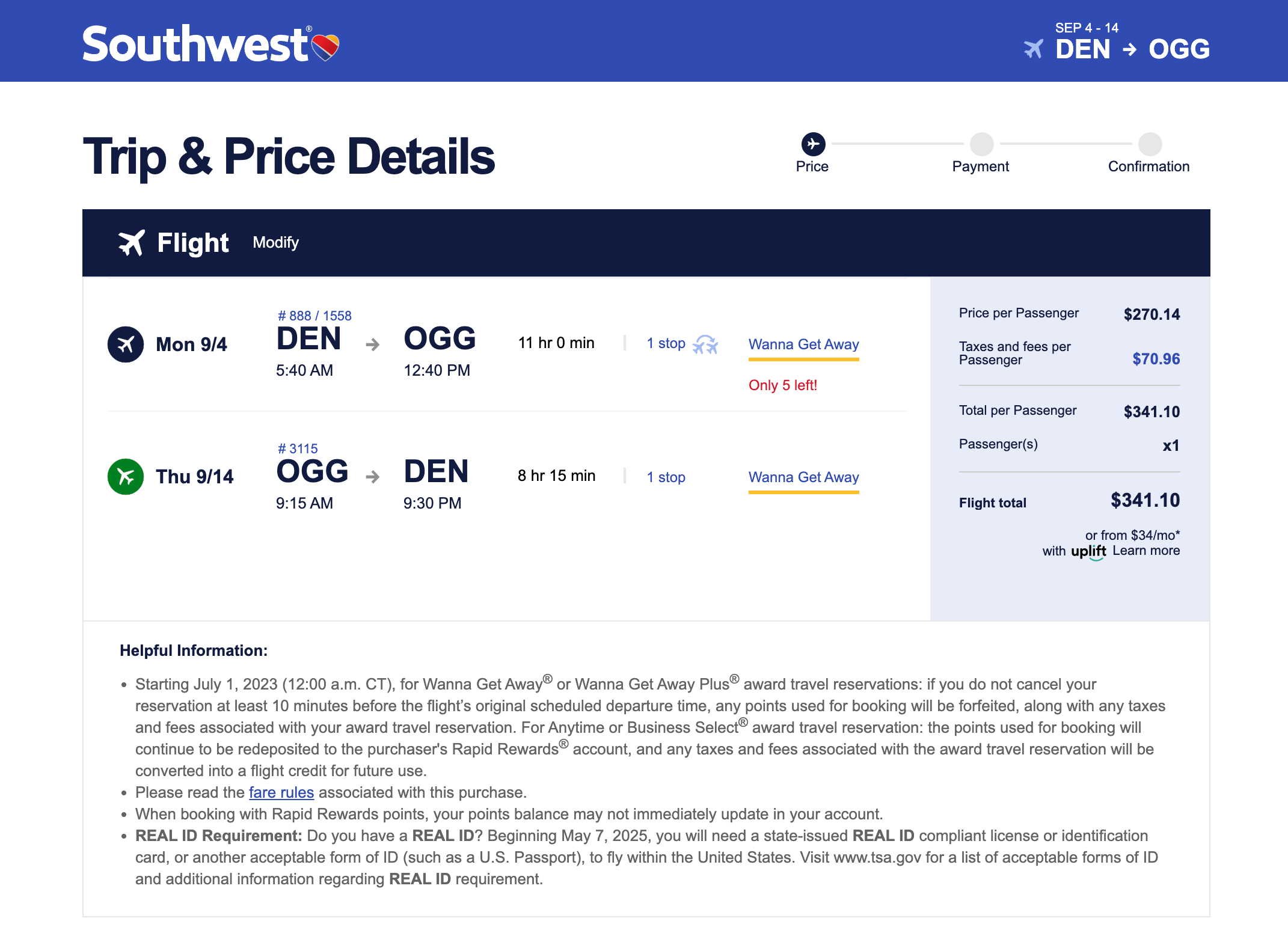Viewport: 1288px width, 939px height.
Task: Click the Price step airplane icon
Action: pos(813,144)
